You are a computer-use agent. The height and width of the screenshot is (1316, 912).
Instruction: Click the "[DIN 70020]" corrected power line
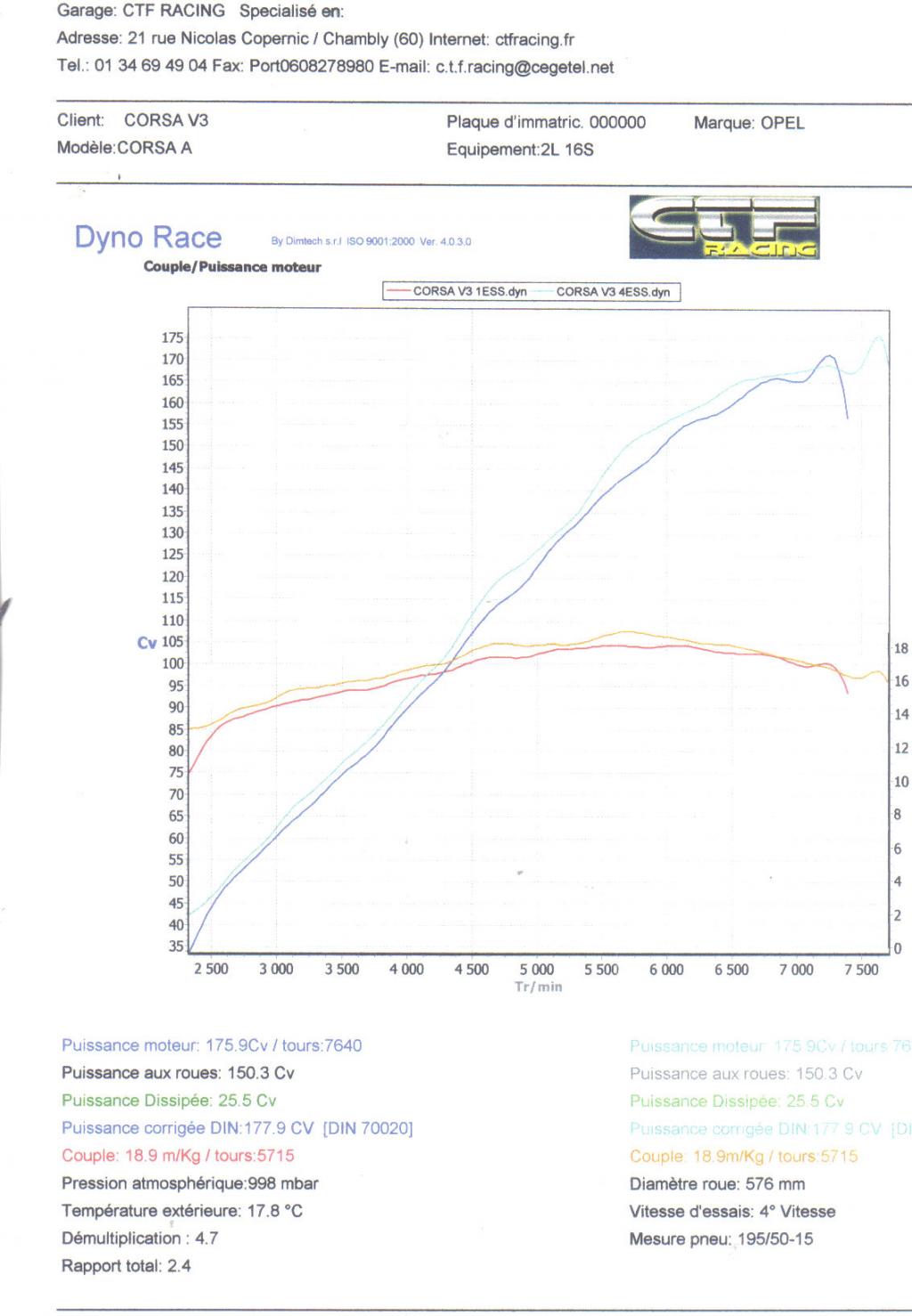237,1128
